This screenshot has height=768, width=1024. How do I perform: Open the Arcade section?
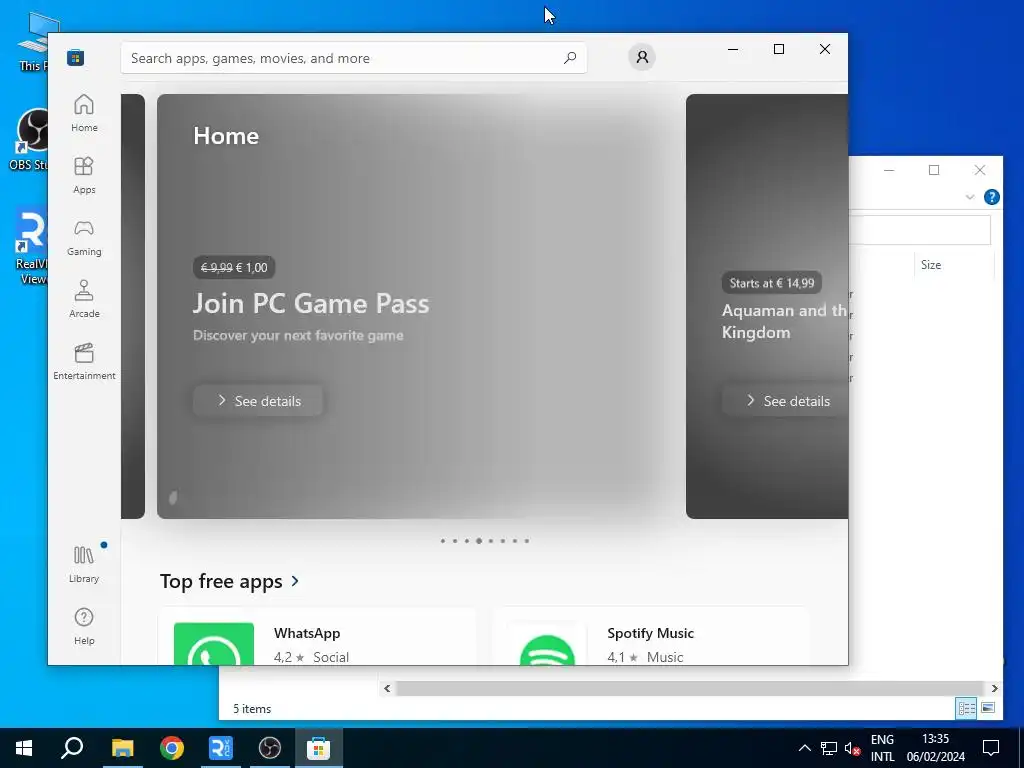(84, 299)
